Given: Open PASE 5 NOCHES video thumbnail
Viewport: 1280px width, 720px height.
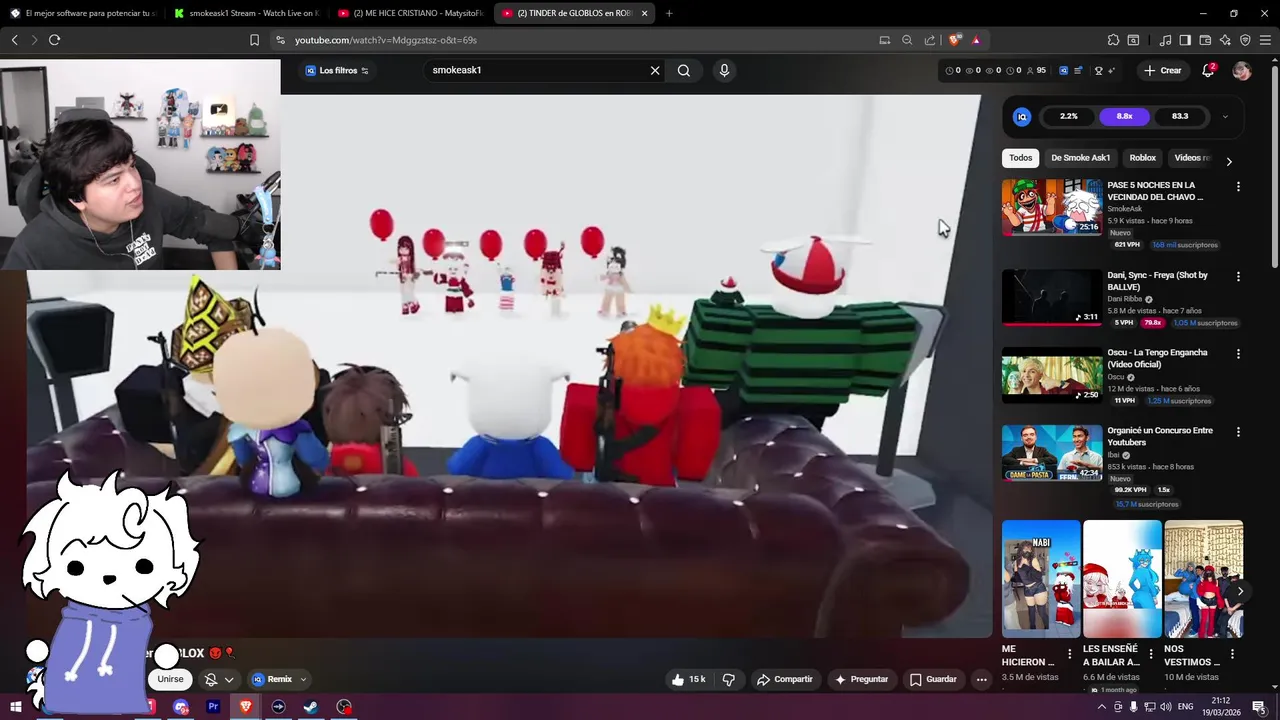Looking at the screenshot, I should (1052, 208).
